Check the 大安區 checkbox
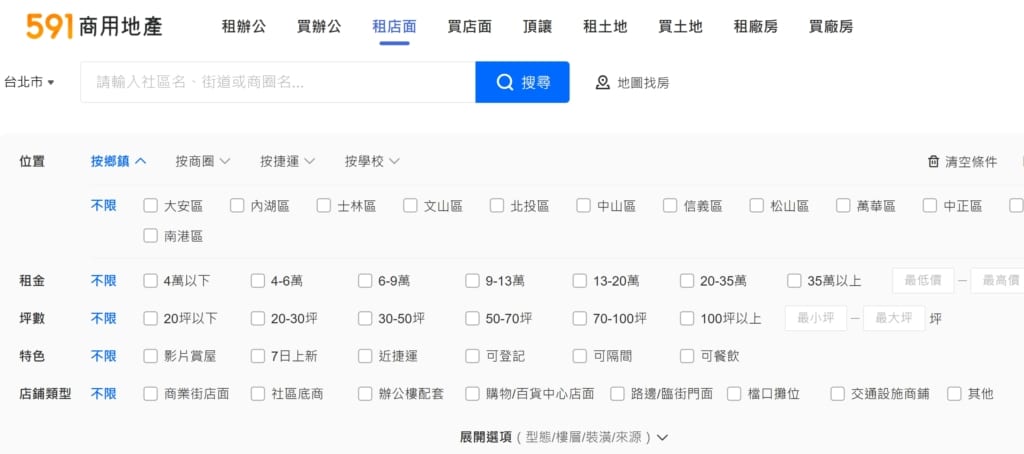 tap(151, 206)
